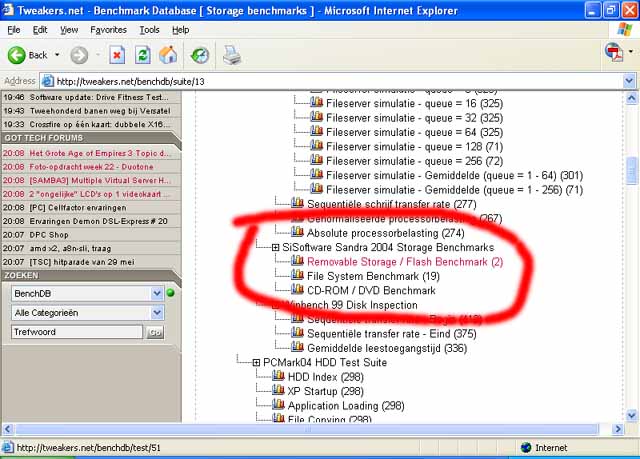Go back using the Back button
The height and width of the screenshot is (459, 640).
coord(27,55)
